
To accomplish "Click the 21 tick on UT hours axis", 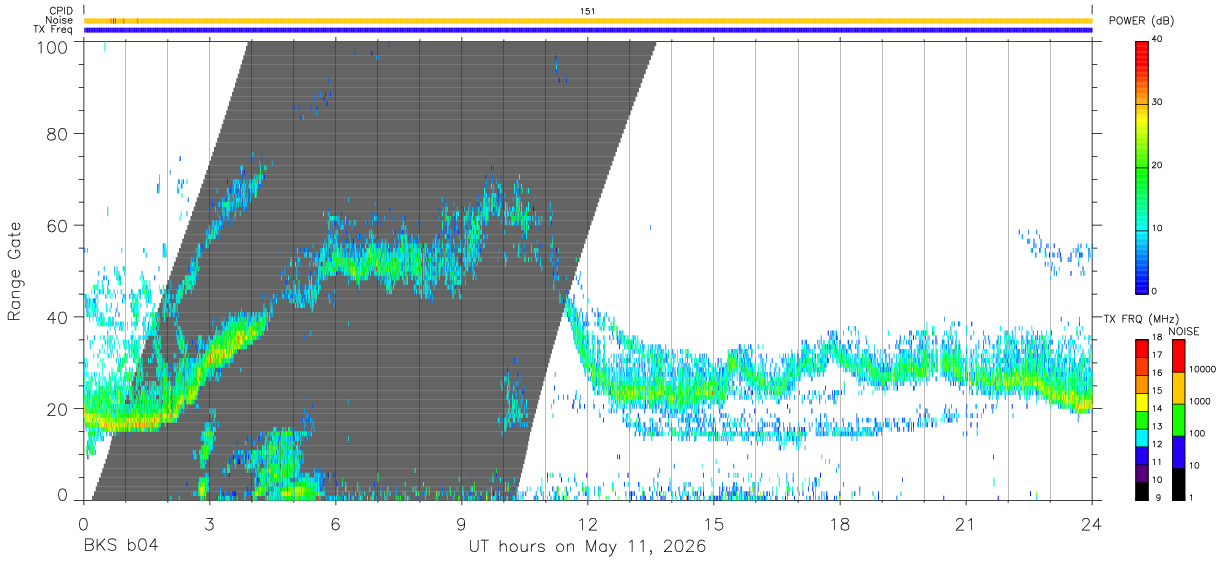I will (x=966, y=524).
